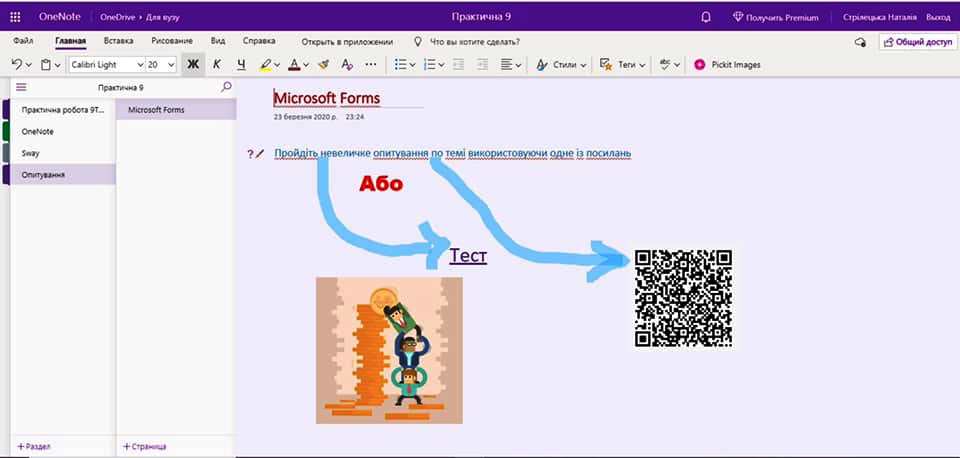Image resolution: width=960 pixels, height=458 pixels.
Task: Click the spell check abc icon
Action: coord(665,64)
